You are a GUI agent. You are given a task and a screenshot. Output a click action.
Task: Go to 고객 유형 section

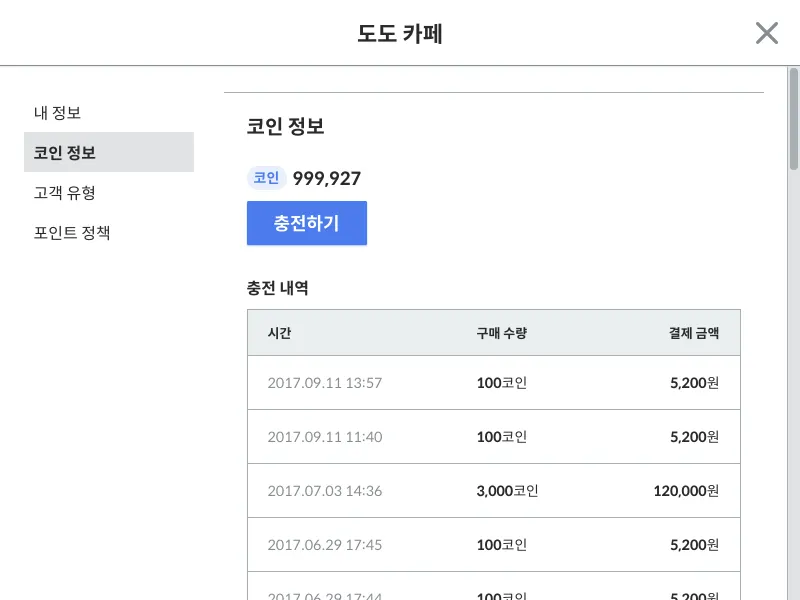coord(64,193)
